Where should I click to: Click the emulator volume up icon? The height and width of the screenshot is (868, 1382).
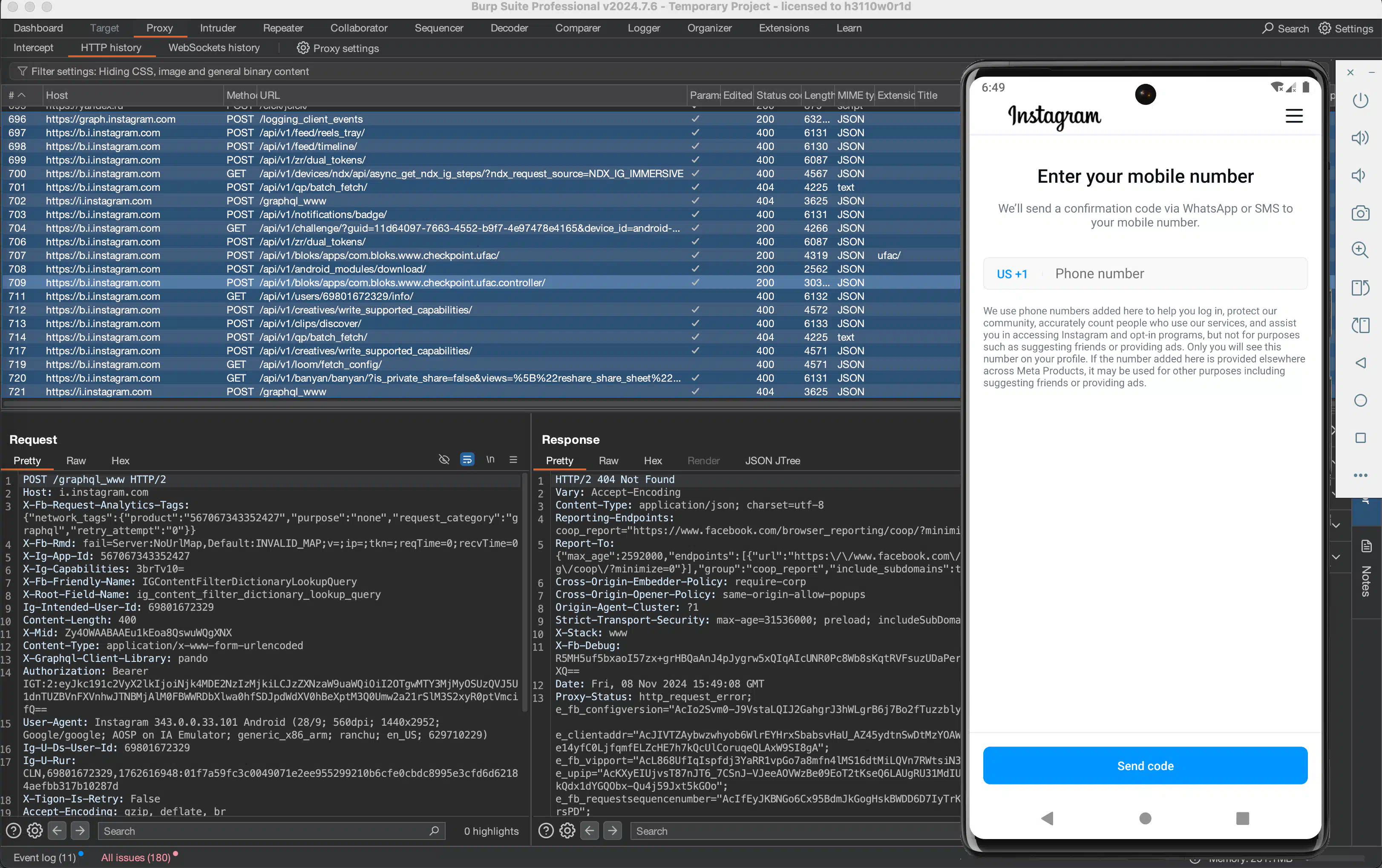tap(1360, 138)
